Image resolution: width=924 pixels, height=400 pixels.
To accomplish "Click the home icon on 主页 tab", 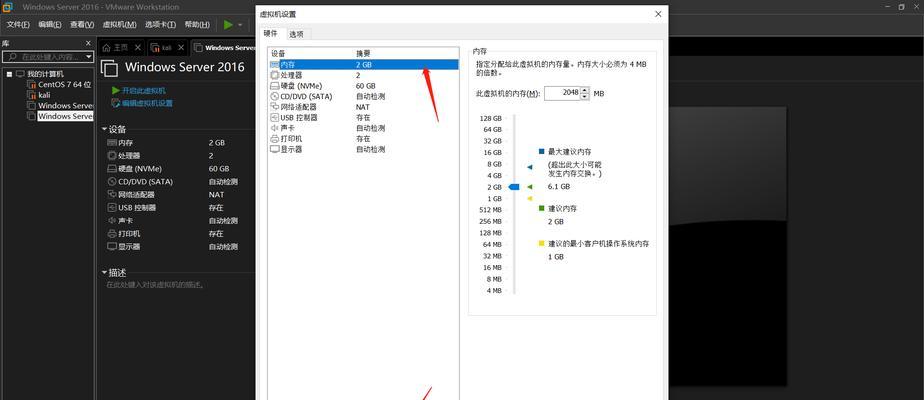I will click(x=107, y=48).
